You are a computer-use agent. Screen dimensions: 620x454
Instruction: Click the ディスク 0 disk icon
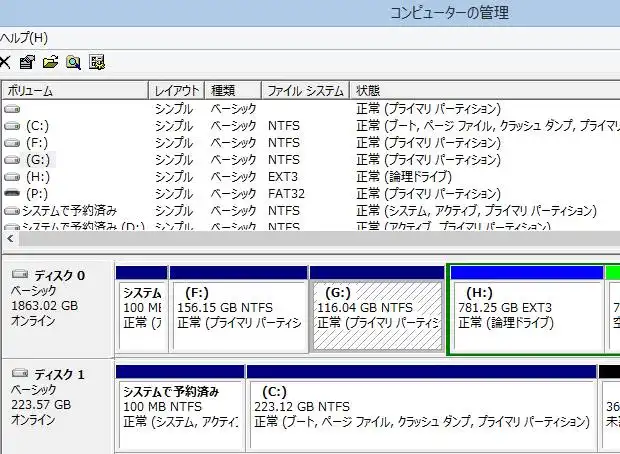pos(20,274)
